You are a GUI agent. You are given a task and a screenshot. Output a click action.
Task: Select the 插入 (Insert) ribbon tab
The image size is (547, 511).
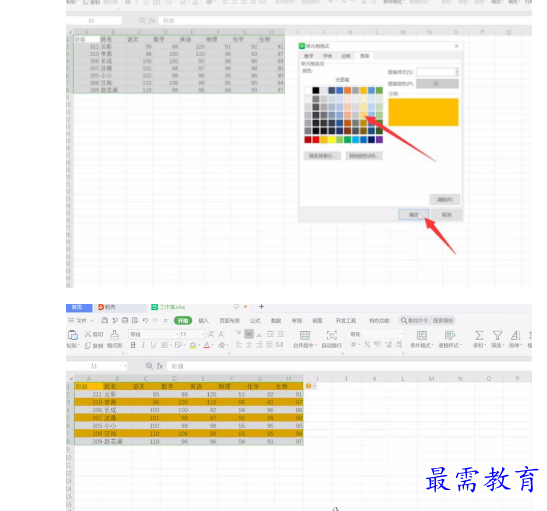[x=203, y=320]
